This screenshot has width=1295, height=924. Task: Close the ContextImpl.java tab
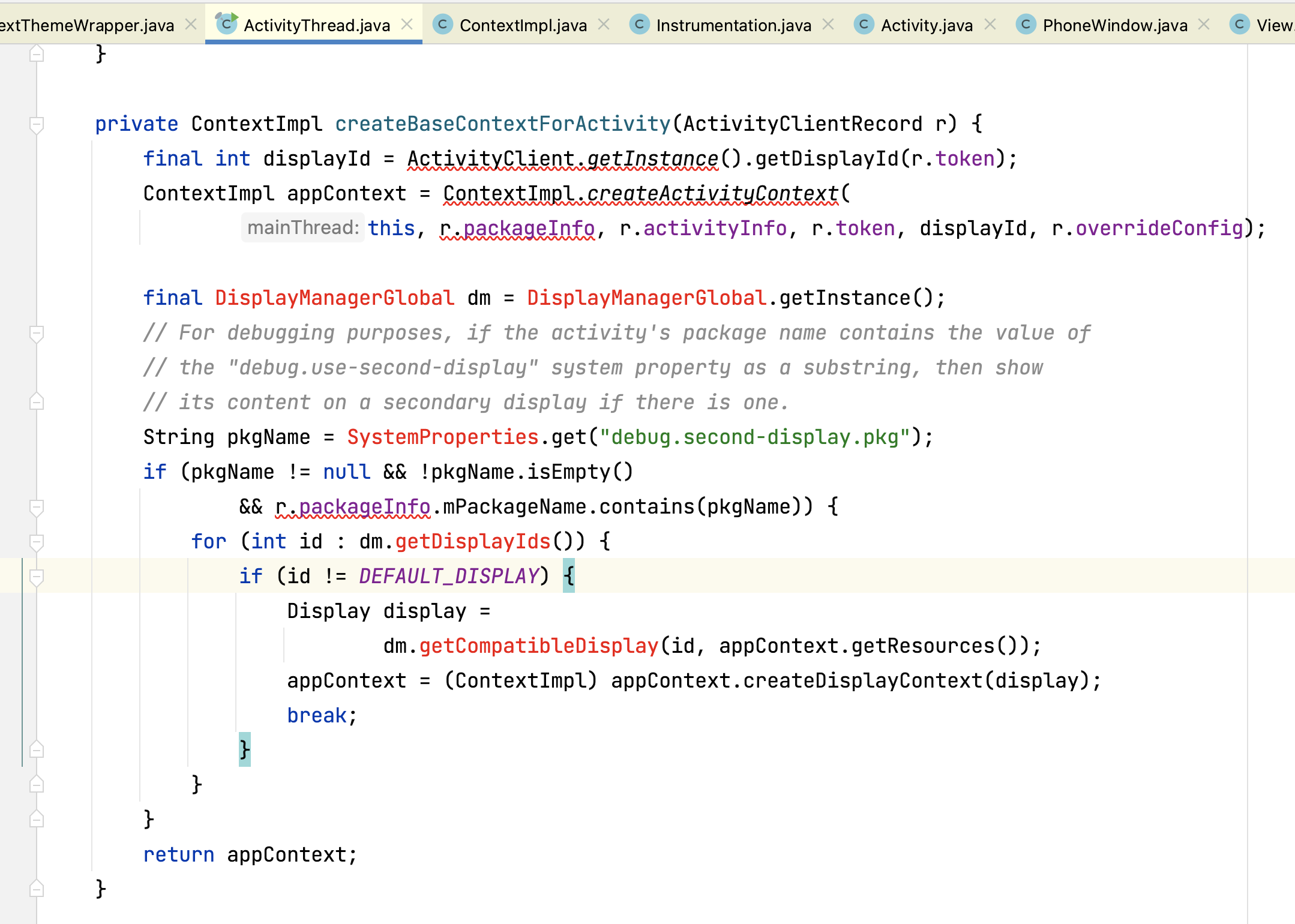pos(604,25)
